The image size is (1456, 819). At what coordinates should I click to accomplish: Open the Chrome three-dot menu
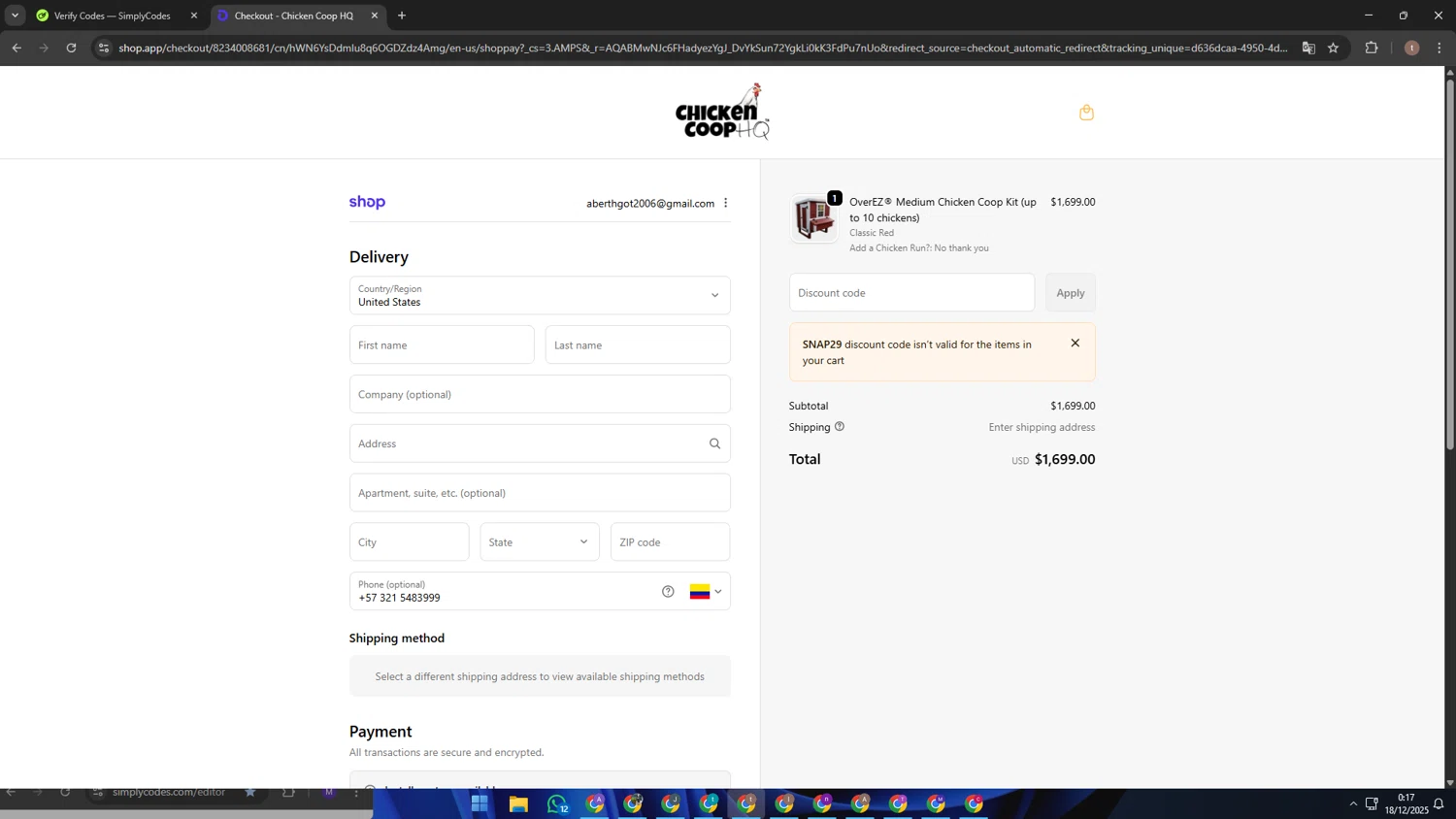coord(1439,48)
